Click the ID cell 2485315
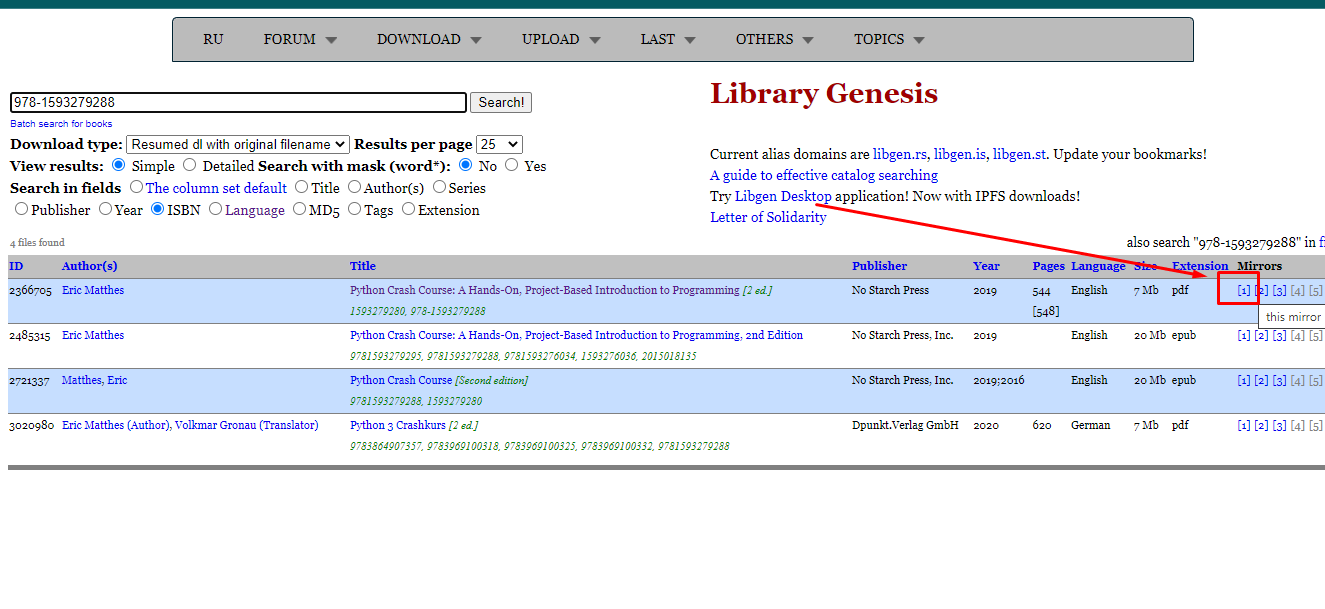1325x609 pixels. click(29, 335)
